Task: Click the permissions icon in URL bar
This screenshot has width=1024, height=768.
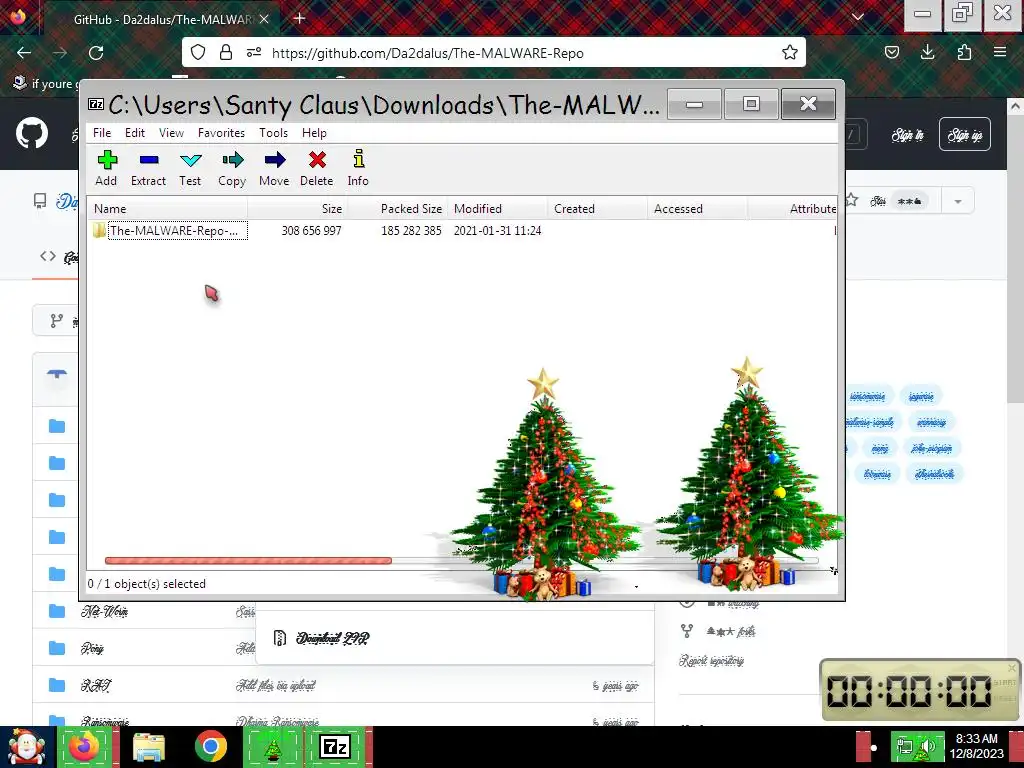Action: coord(254,52)
